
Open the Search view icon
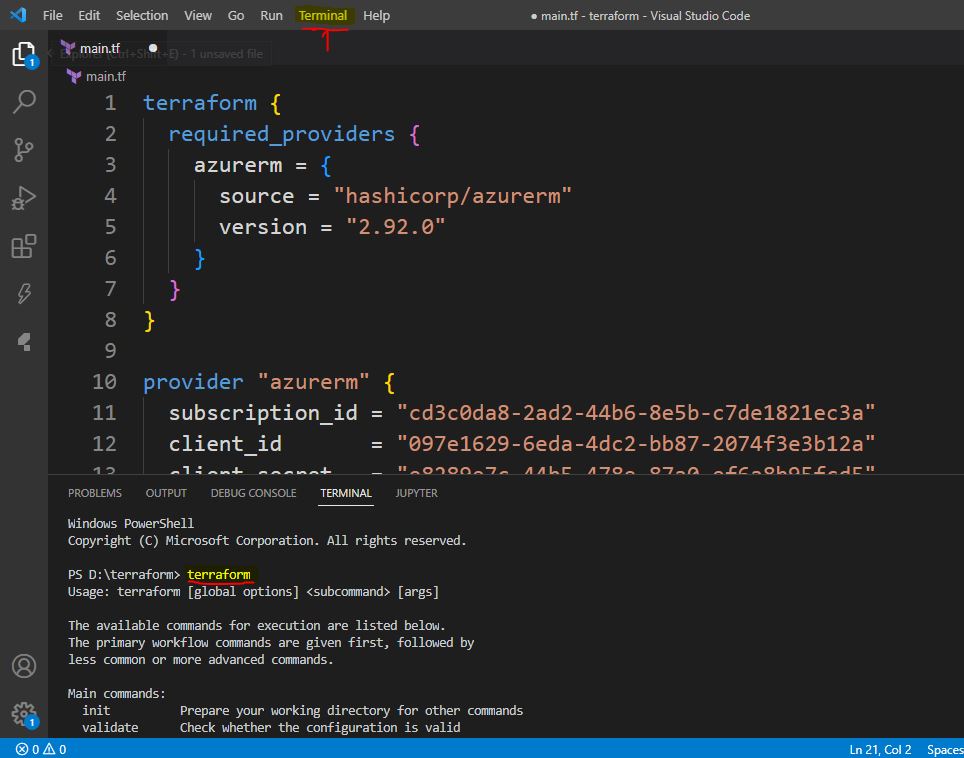click(x=23, y=101)
